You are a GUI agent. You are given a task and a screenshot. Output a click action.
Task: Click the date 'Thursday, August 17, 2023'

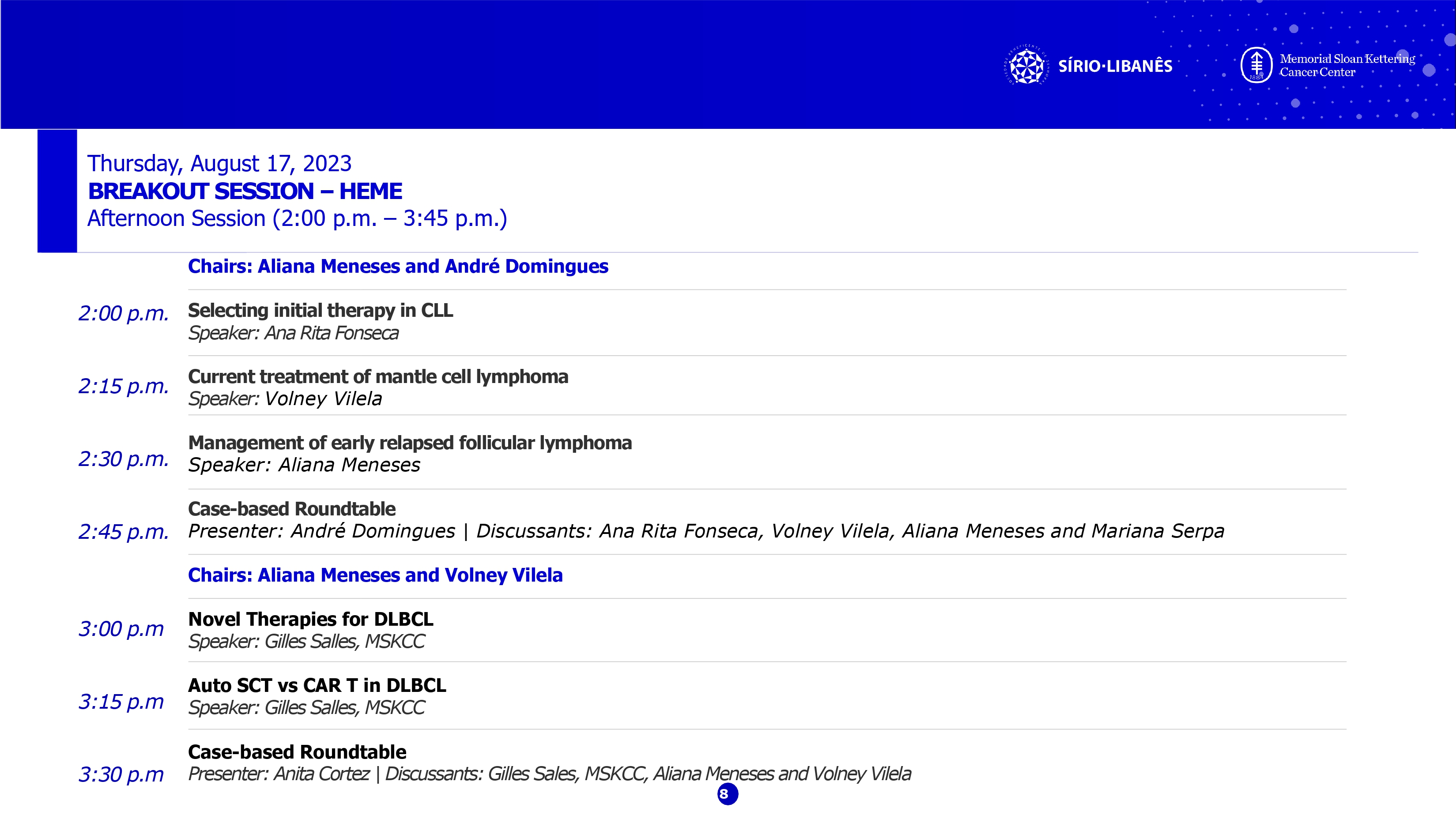[219, 163]
